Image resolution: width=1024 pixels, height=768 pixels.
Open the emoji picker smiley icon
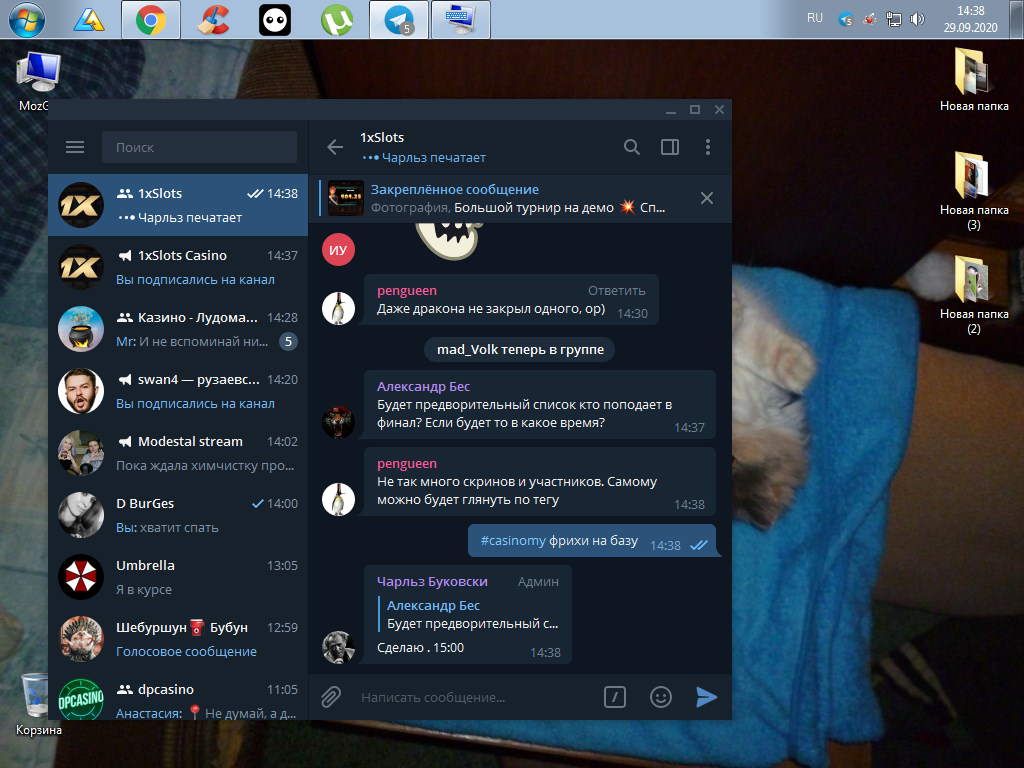point(661,697)
